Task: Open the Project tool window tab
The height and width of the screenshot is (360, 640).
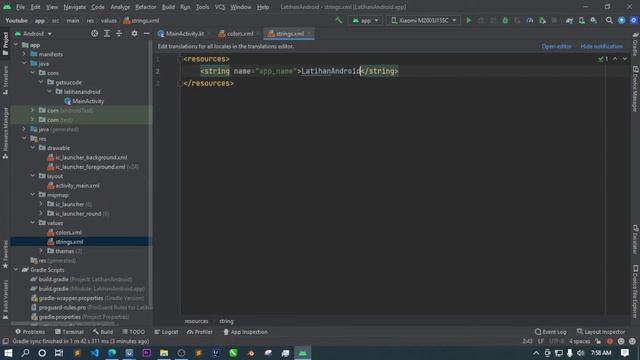Action: (5, 43)
